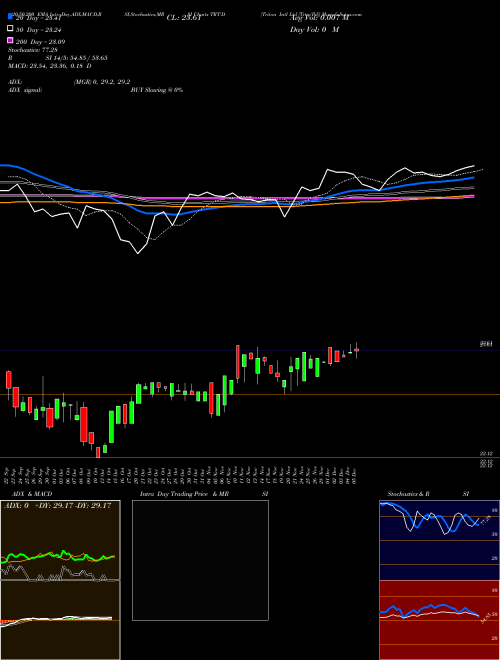500x660 pixels.
Task: Open the ADX indicator chart panel
Action: coord(60,540)
